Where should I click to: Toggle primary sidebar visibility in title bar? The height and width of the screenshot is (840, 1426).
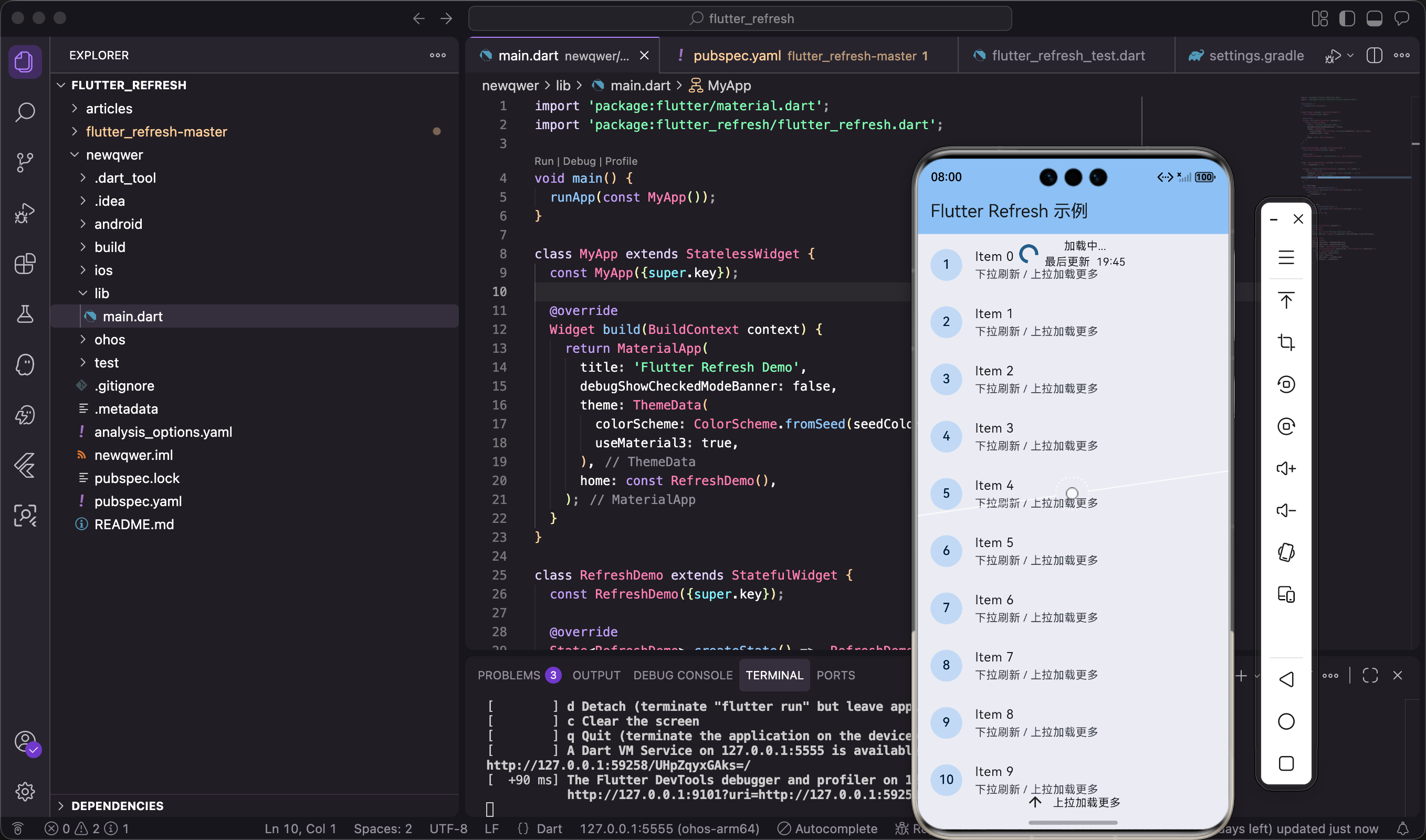[x=1347, y=19]
